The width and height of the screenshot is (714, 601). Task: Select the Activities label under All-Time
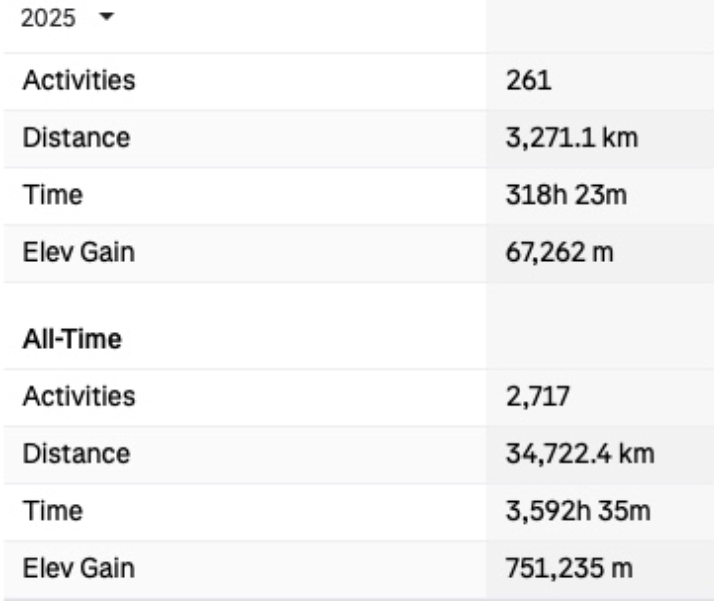click(x=79, y=396)
